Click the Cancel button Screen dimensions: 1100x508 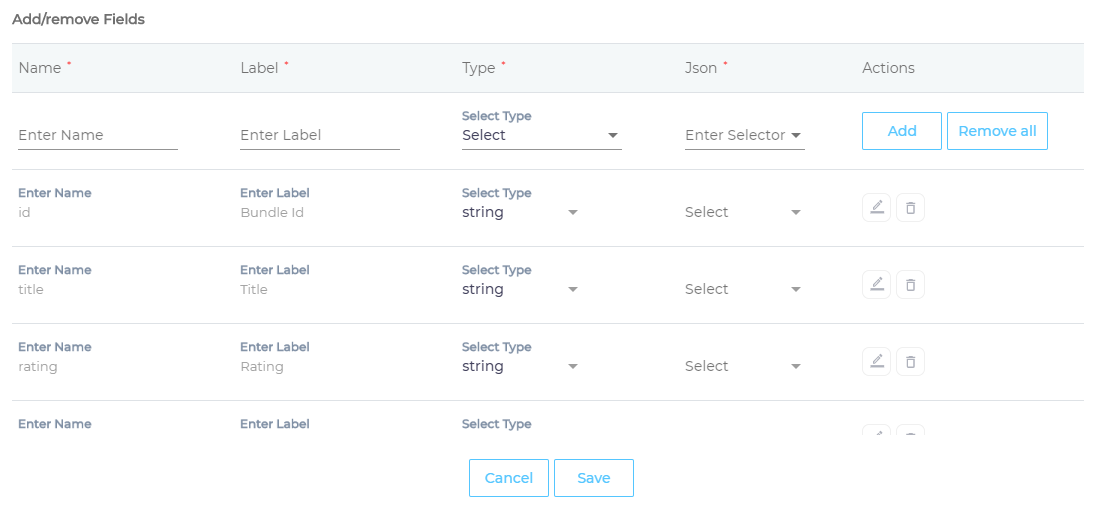508,478
